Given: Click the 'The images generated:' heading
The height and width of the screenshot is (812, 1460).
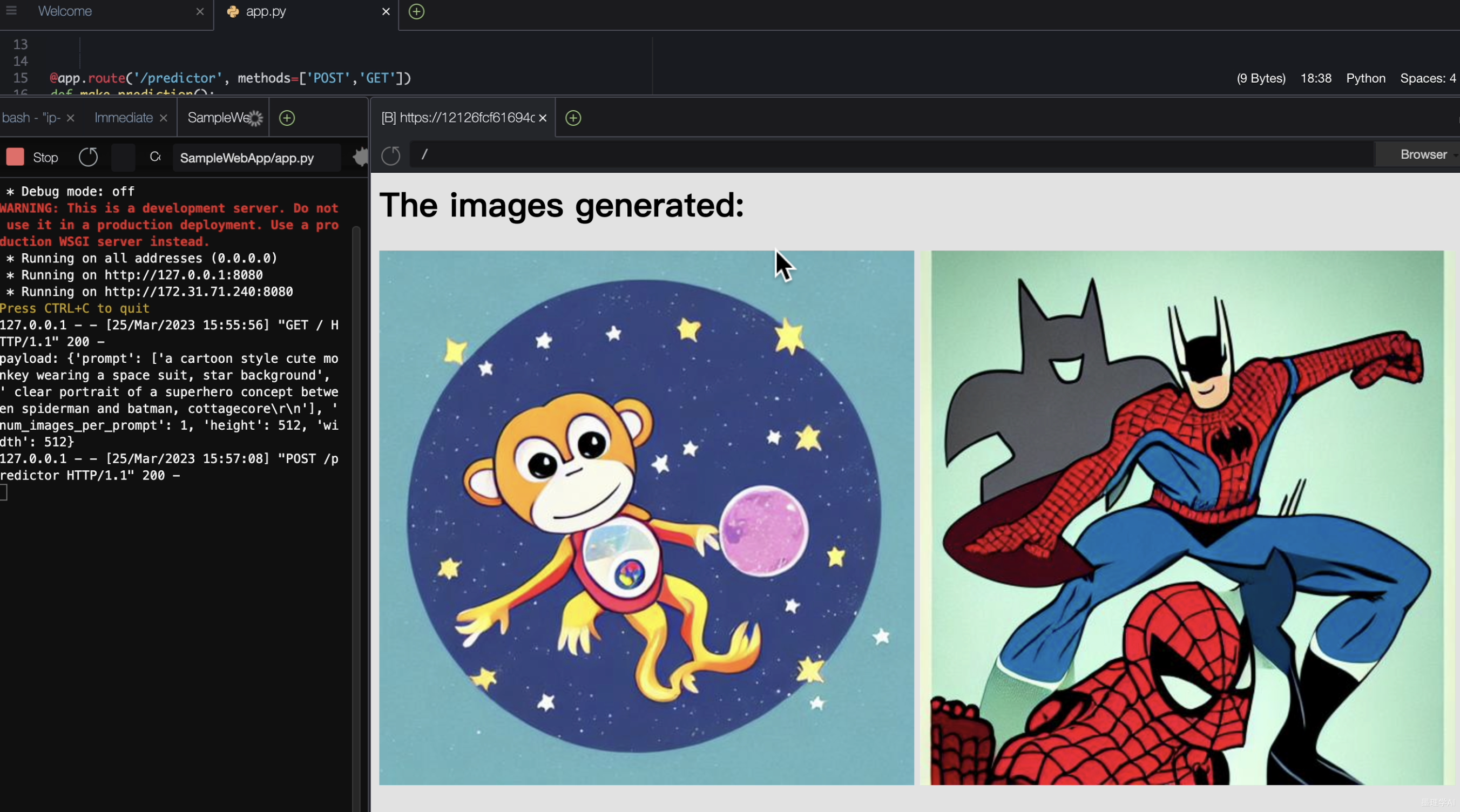Looking at the screenshot, I should coord(561,205).
